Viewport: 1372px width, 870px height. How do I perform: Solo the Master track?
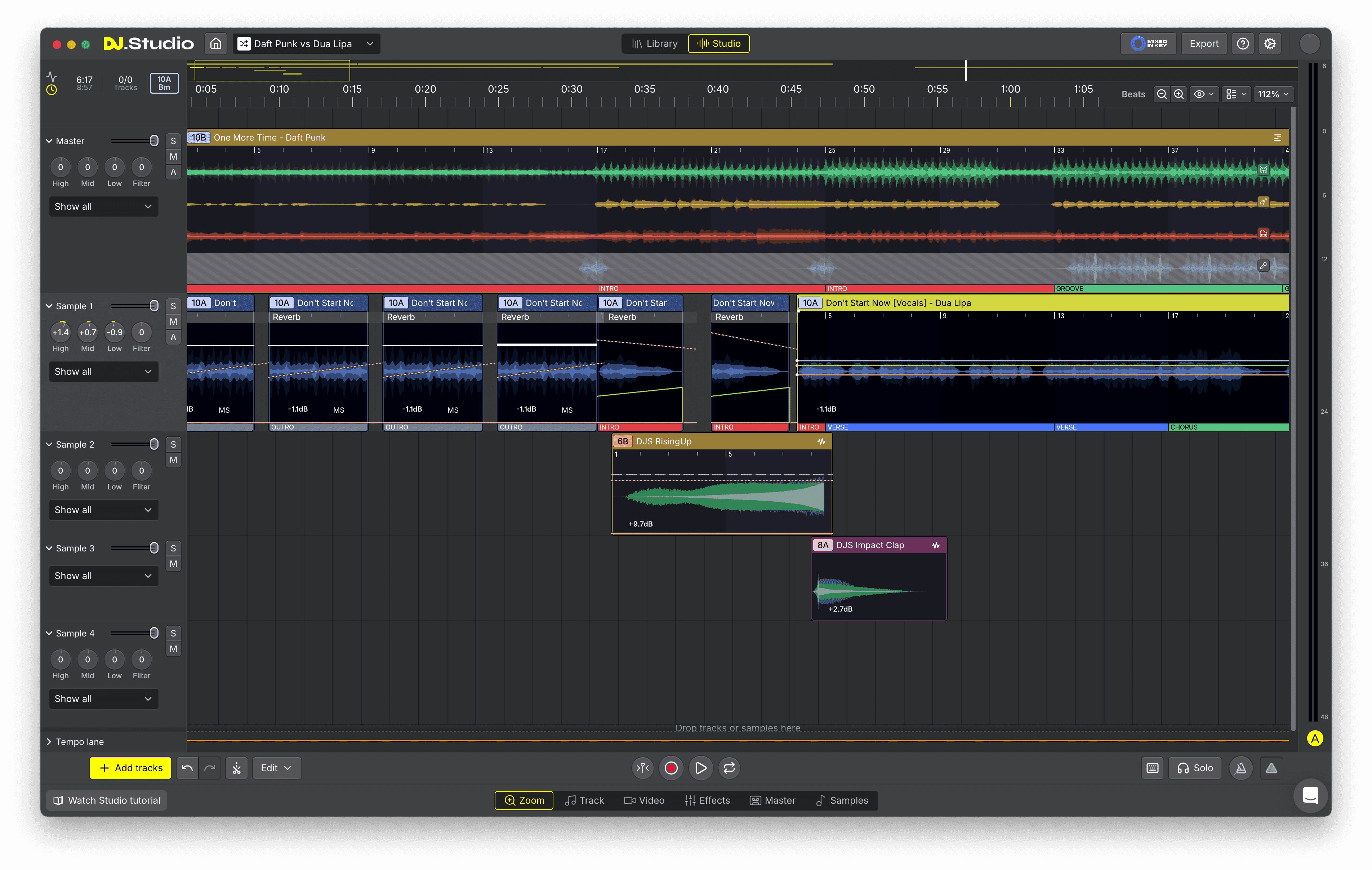tap(173, 141)
